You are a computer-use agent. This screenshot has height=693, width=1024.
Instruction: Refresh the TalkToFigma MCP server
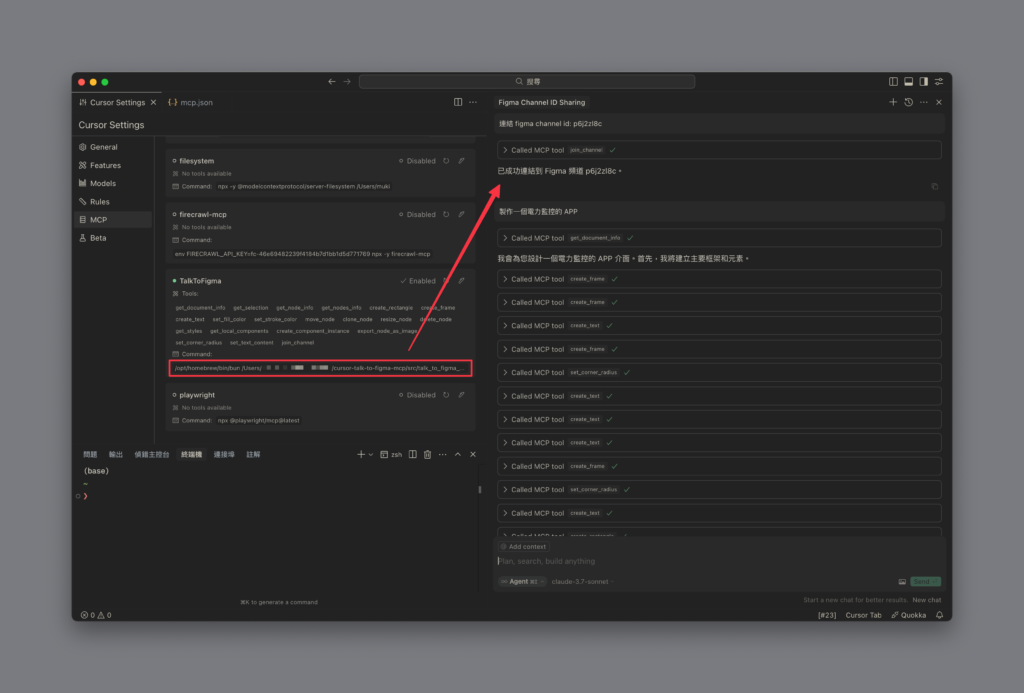446,281
